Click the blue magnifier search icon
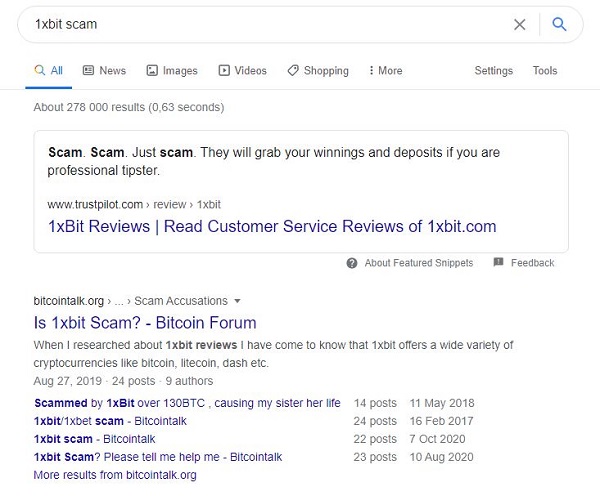The width and height of the screenshot is (600, 496). pos(559,24)
